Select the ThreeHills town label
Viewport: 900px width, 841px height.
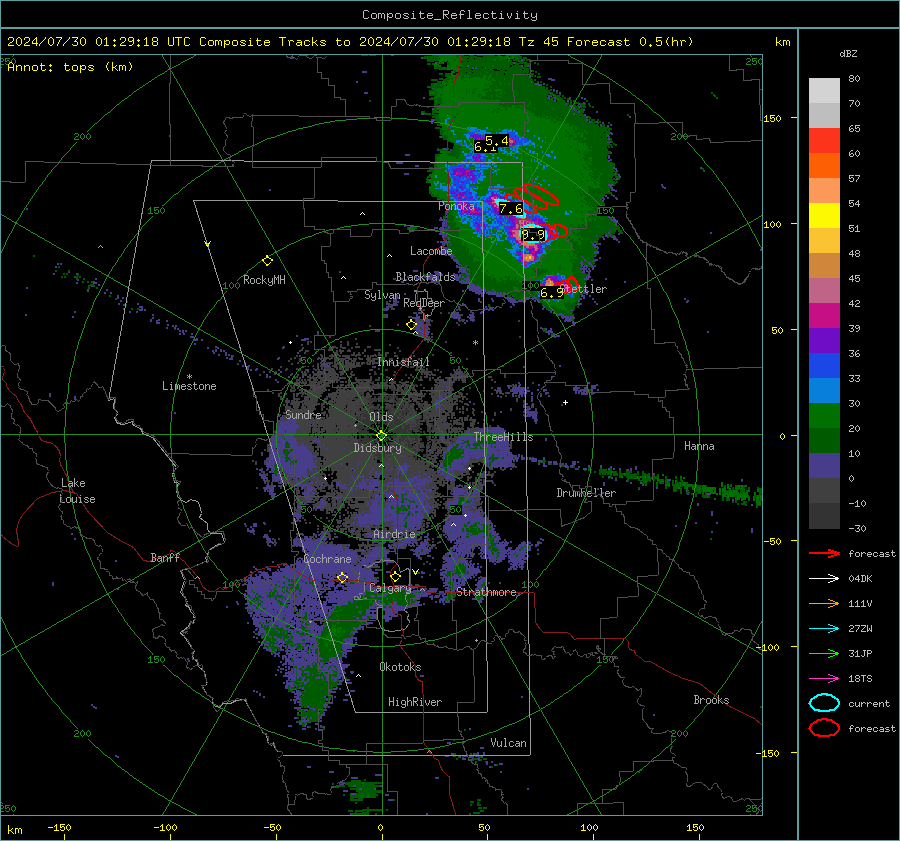click(x=503, y=437)
